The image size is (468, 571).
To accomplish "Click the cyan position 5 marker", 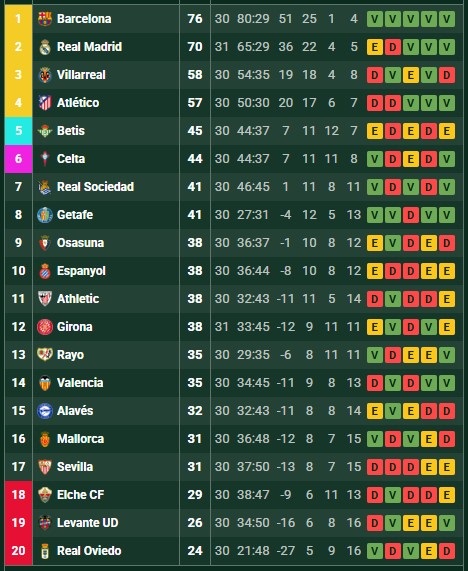I will point(19,131).
